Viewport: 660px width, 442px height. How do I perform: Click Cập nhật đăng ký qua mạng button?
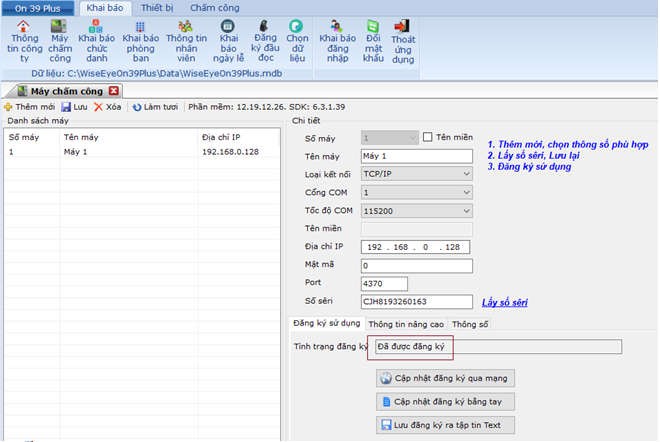click(x=445, y=379)
